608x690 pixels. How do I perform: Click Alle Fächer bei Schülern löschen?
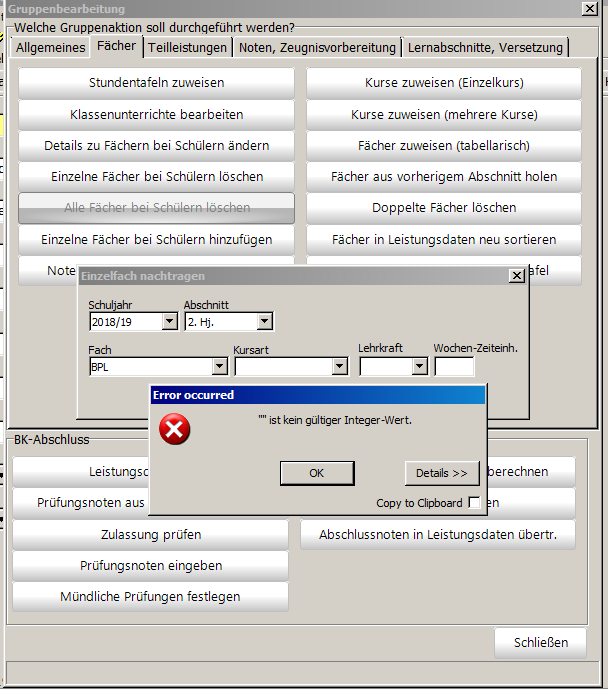[x=156, y=208]
